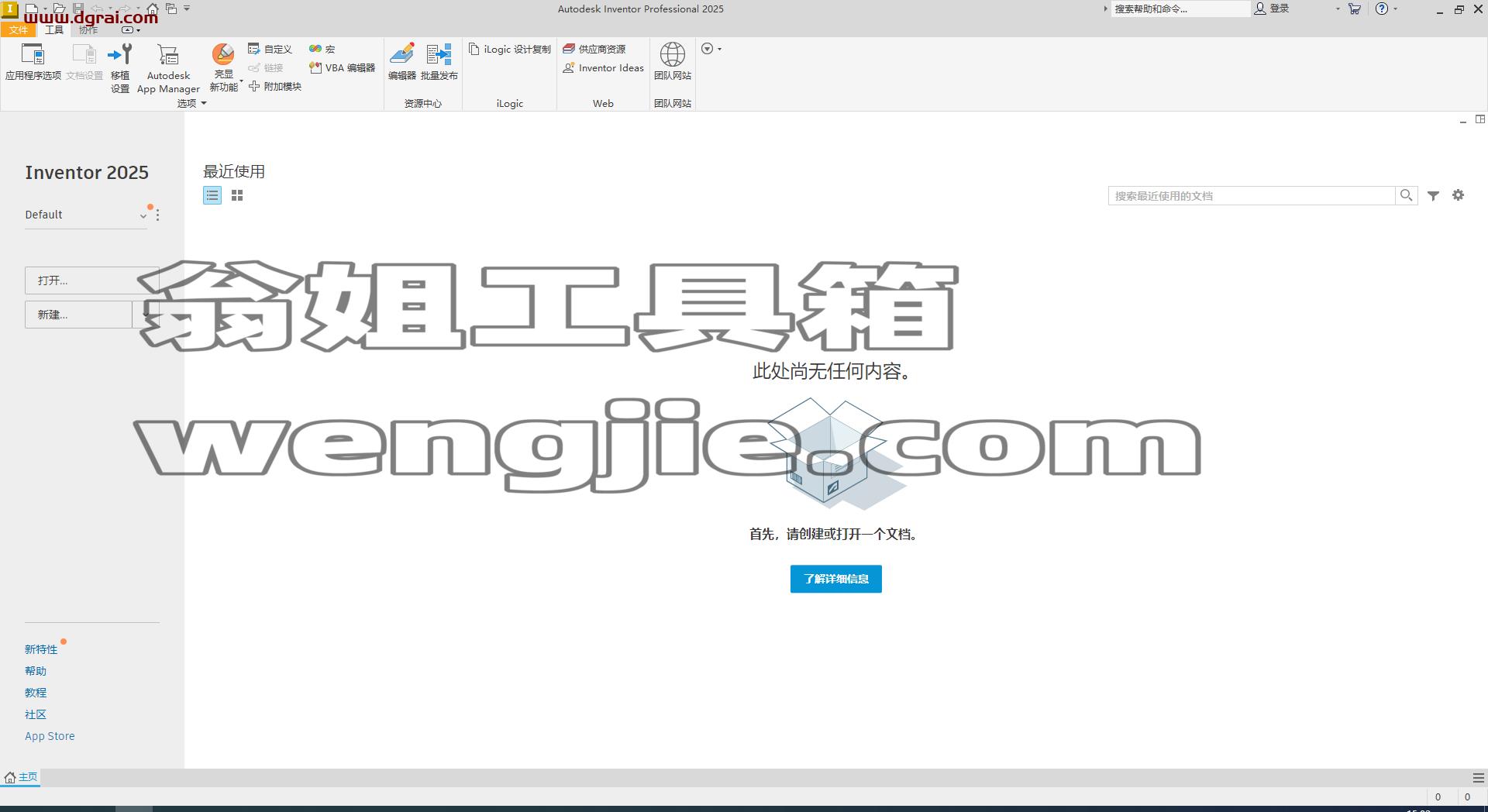1488x812 pixels.
Task: Launch Autodesk App Manager
Action: (x=168, y=68)
